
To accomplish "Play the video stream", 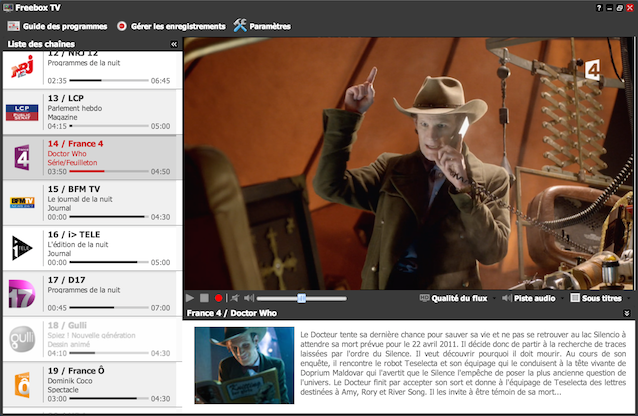I will pos(190,298).
